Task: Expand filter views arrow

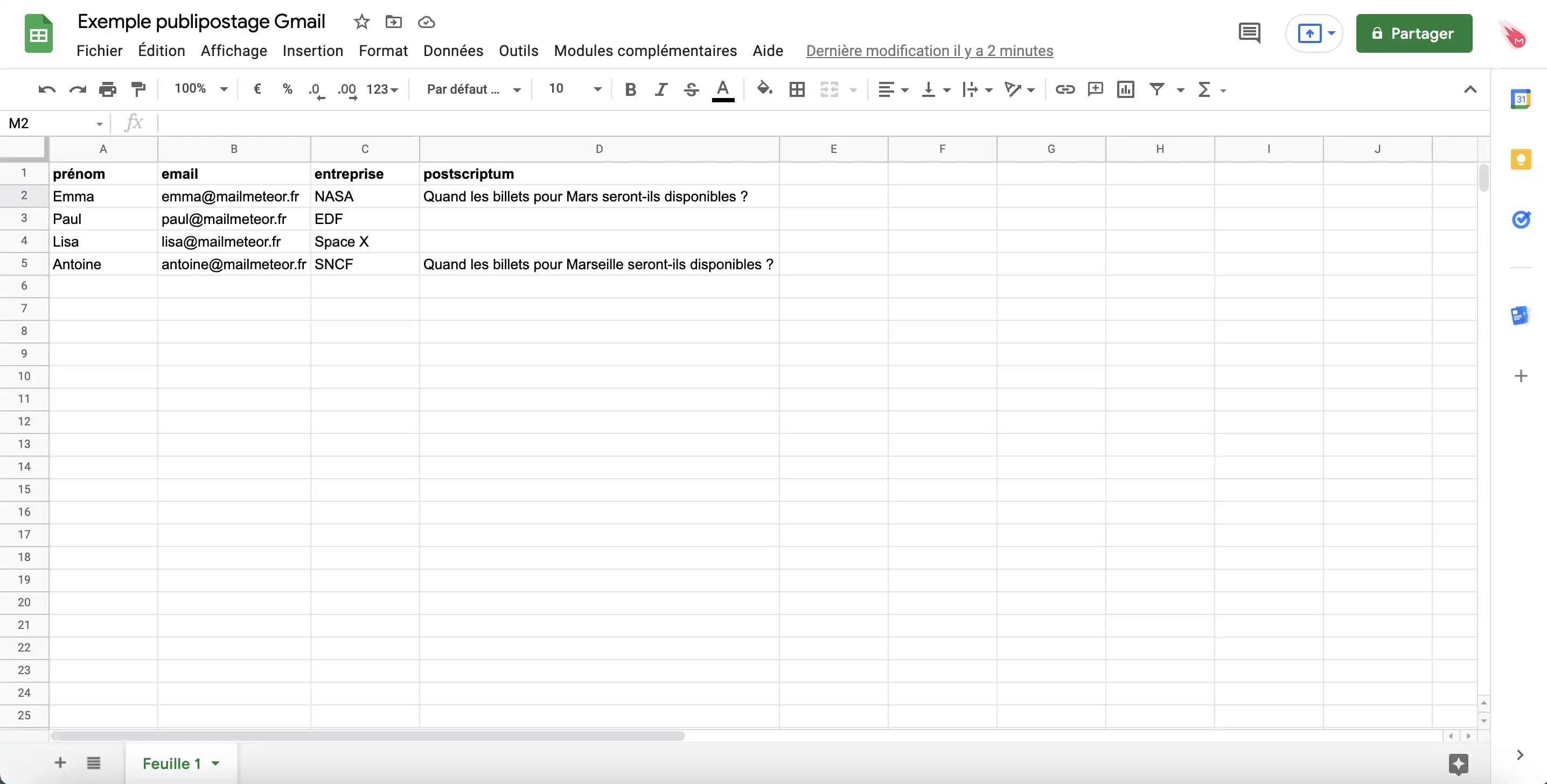Action: click(x=1180, y=90)
